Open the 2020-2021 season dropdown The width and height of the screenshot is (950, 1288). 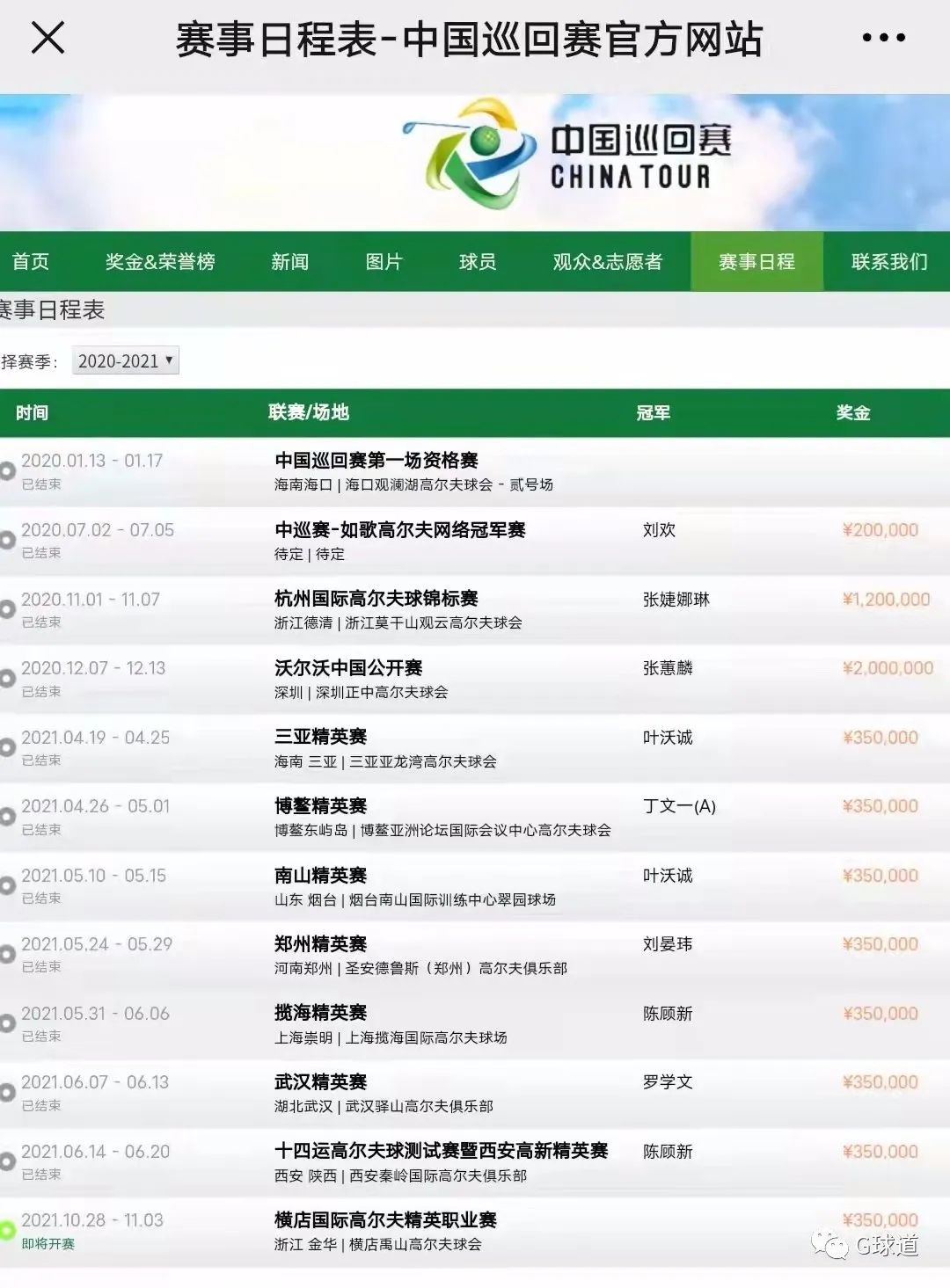point(126,360)
